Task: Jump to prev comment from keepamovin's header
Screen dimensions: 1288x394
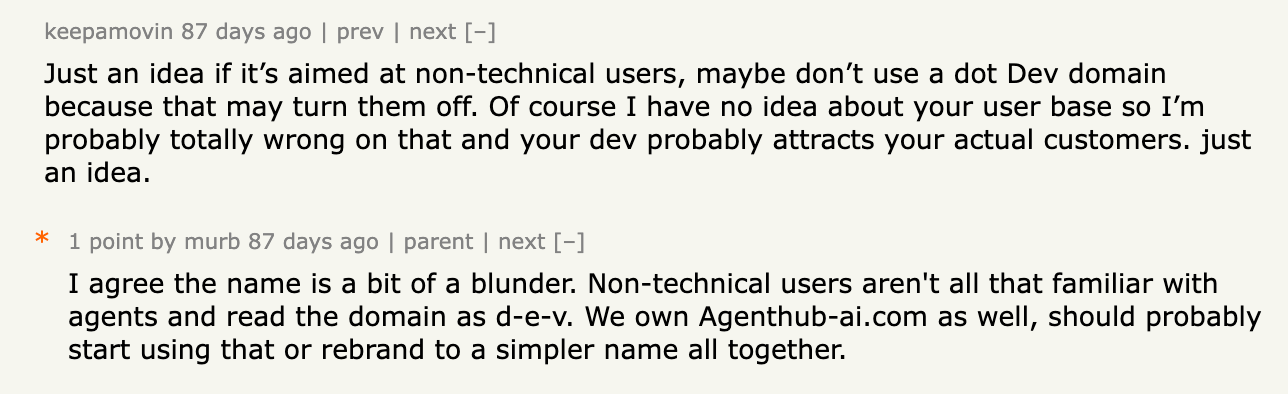Action: pos(360,32)
